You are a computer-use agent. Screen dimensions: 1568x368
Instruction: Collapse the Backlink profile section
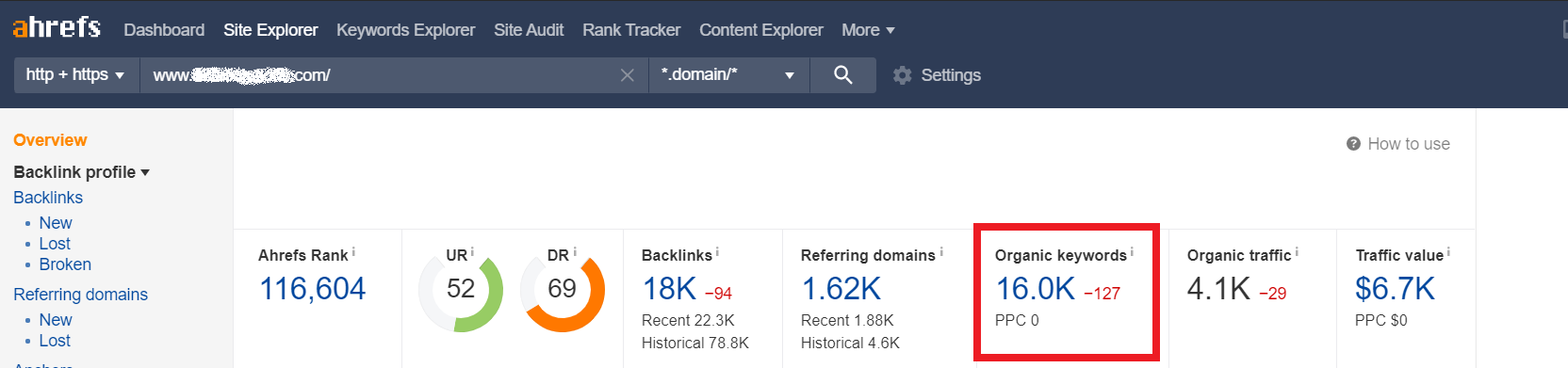(x=81, y=172)
